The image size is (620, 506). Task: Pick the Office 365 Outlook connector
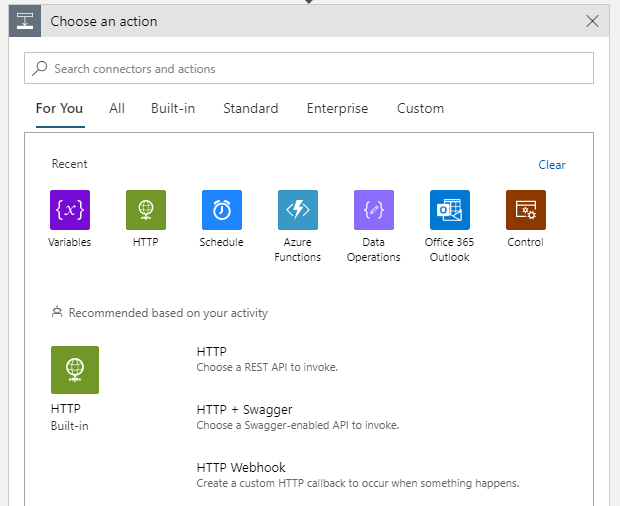click(x=449, y=210)
